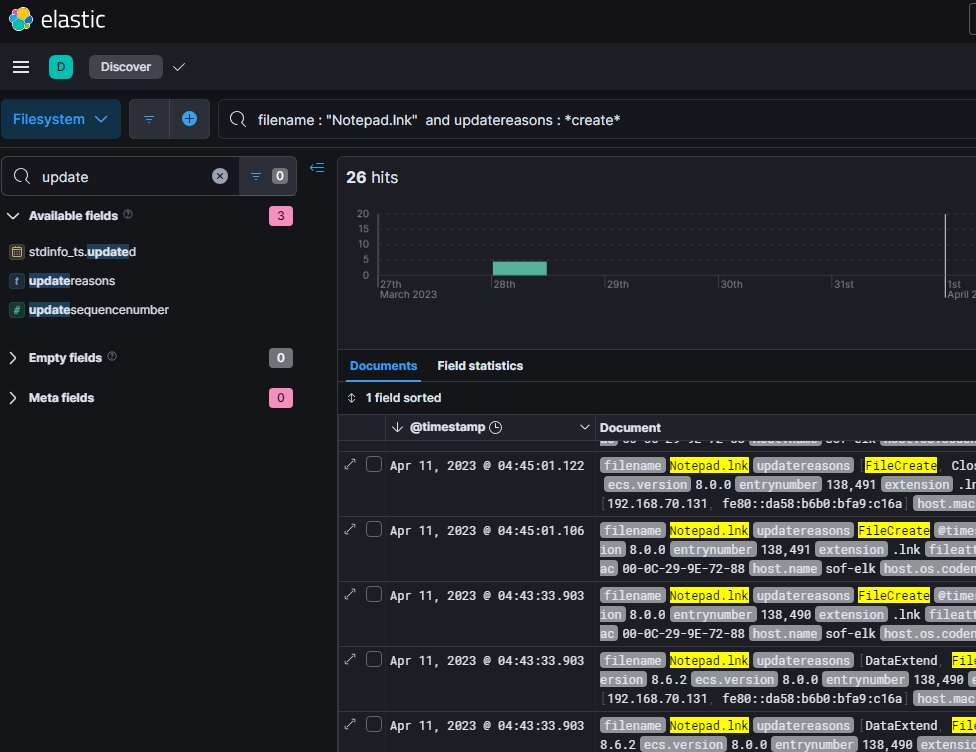Image resolution: width=976 pixels, height=752 pixels.
Task: Expand the Empty fields section
Action: (14, 358)
